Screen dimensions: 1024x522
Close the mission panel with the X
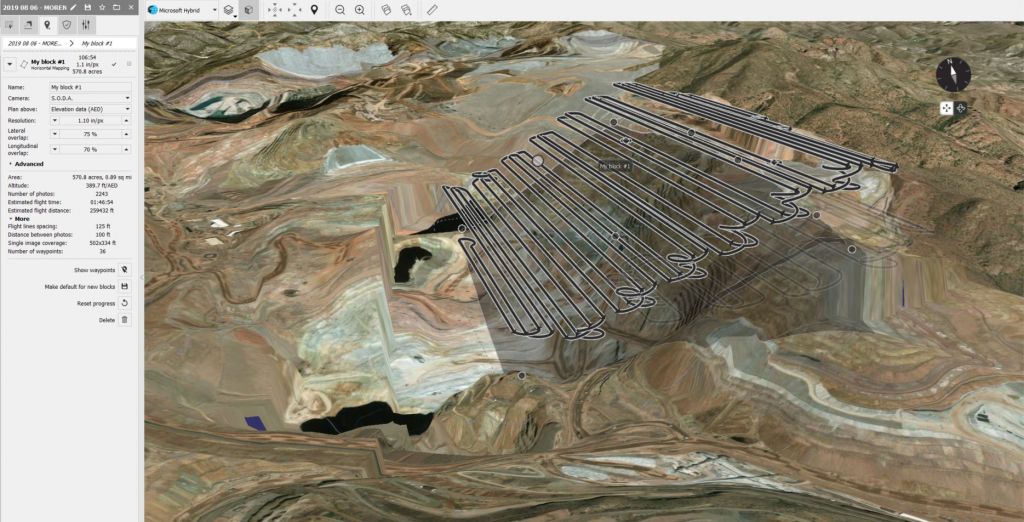(x=131, y=7)
